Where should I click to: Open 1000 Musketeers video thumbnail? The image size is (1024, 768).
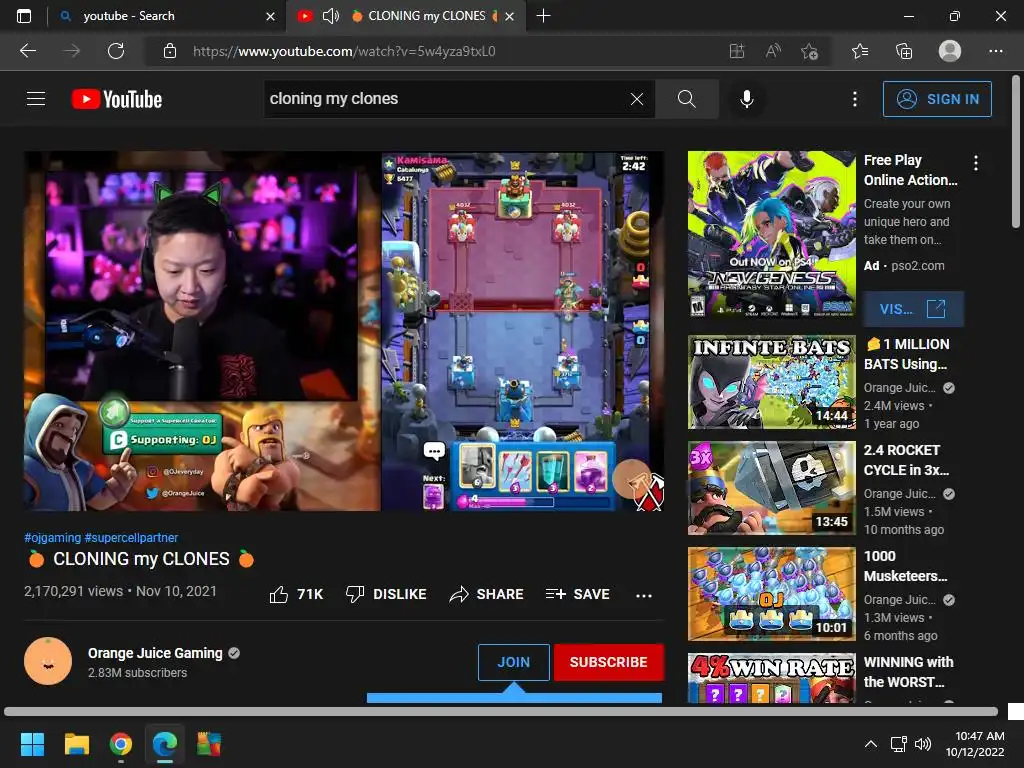coord(771,594)
